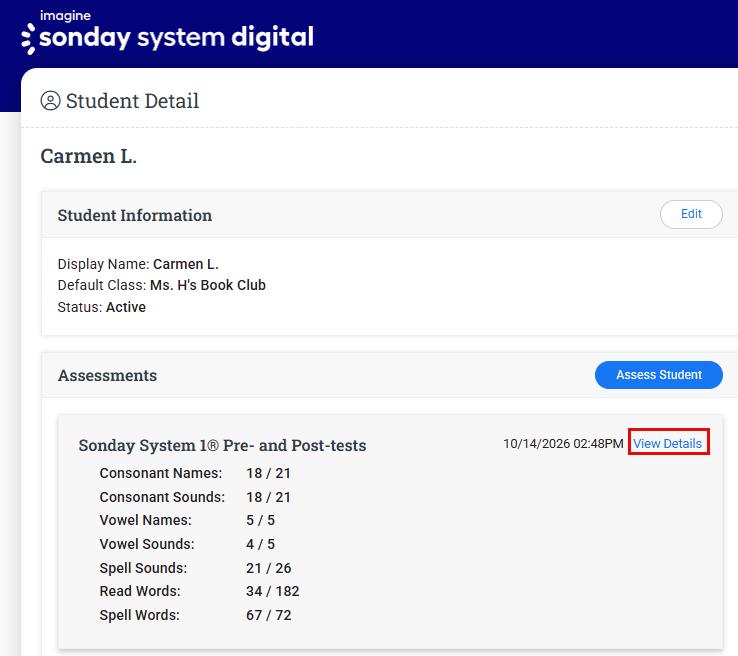Click the Imagine Sonday System Digital logo
This screenshot has height=656, width=738.
[167, 32]
